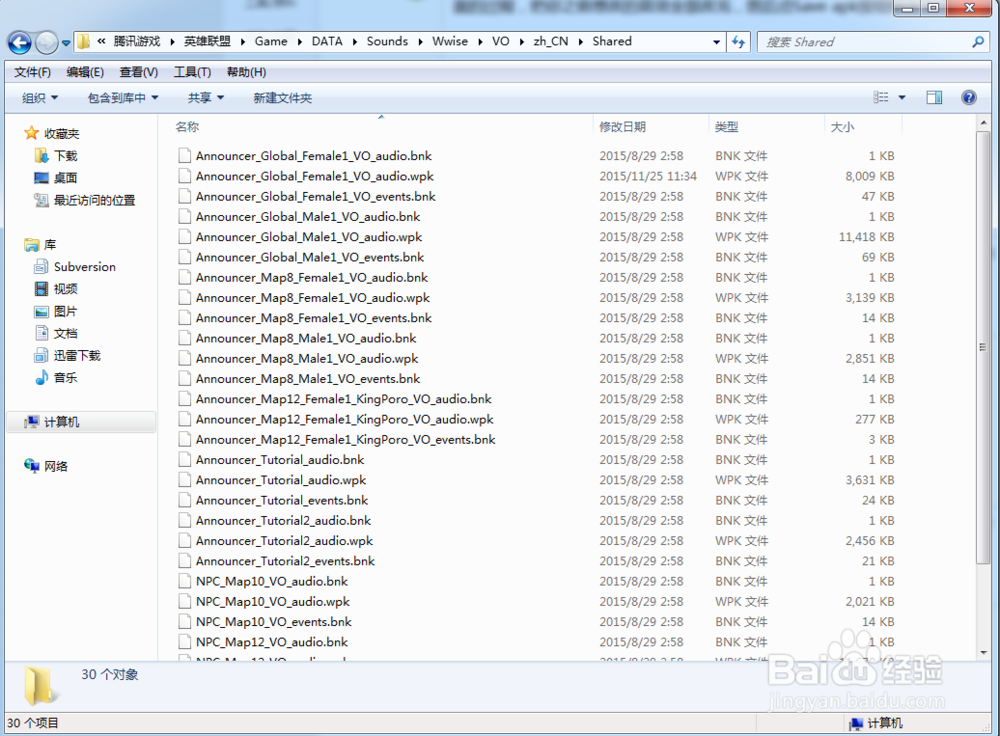
Task: Open the address bar history dropdown
Action: (x=717, y=42)
